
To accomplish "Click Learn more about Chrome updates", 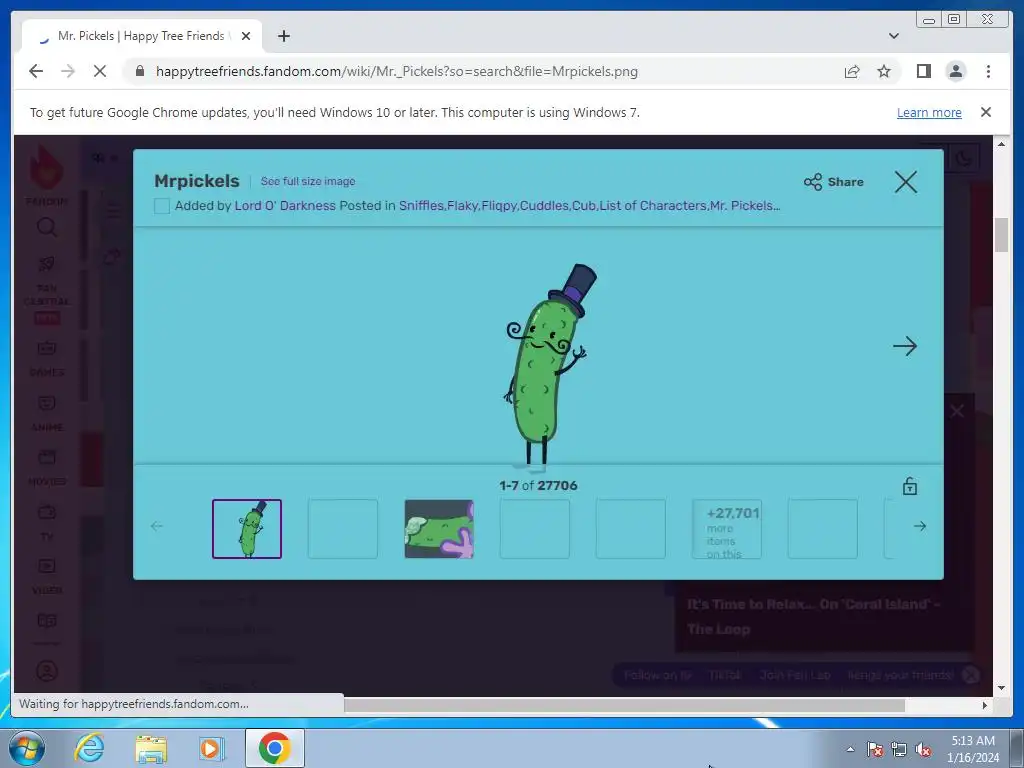I will [929, 112].
